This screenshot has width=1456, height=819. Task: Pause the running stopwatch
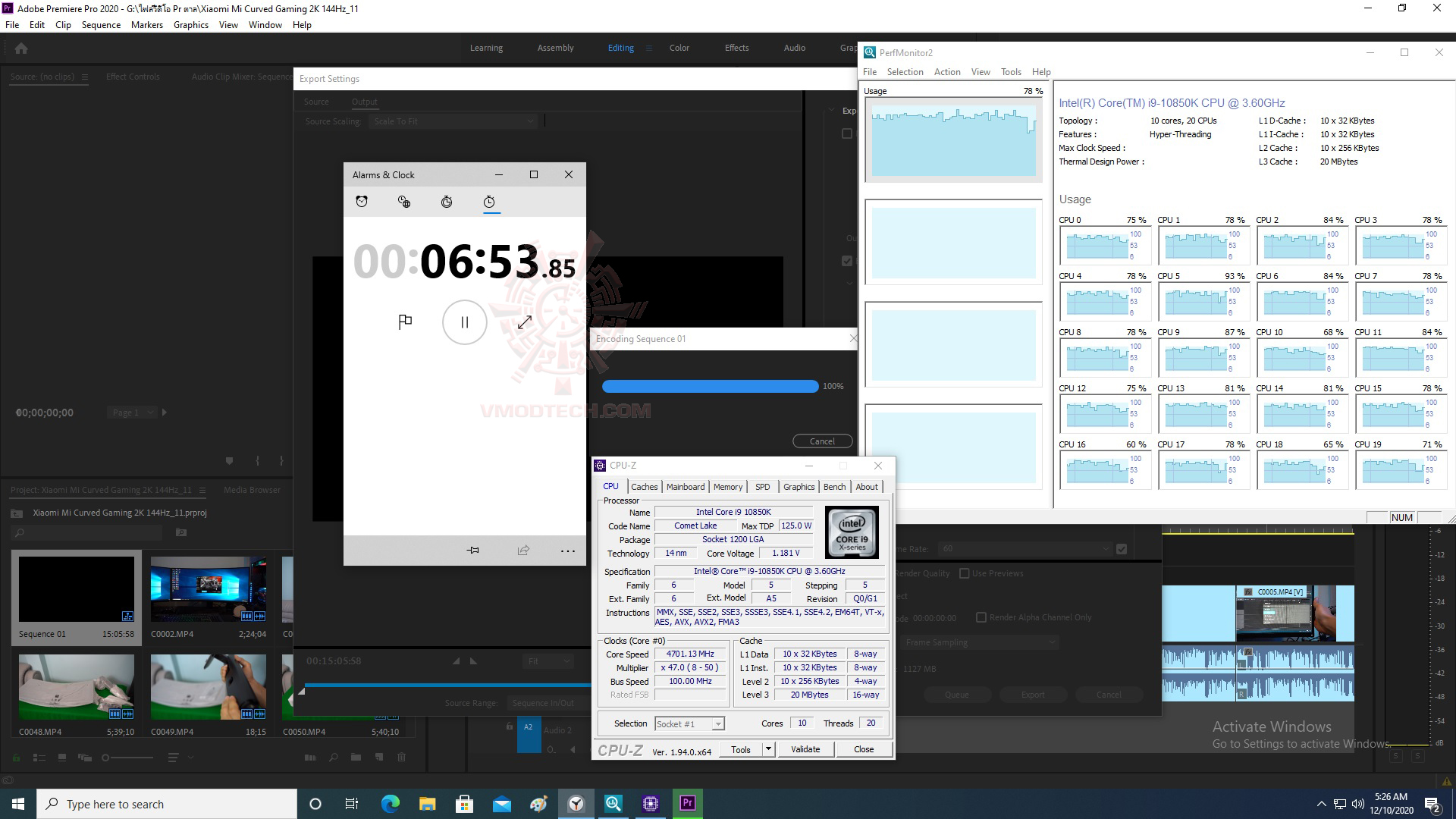(x=464, y=322)
